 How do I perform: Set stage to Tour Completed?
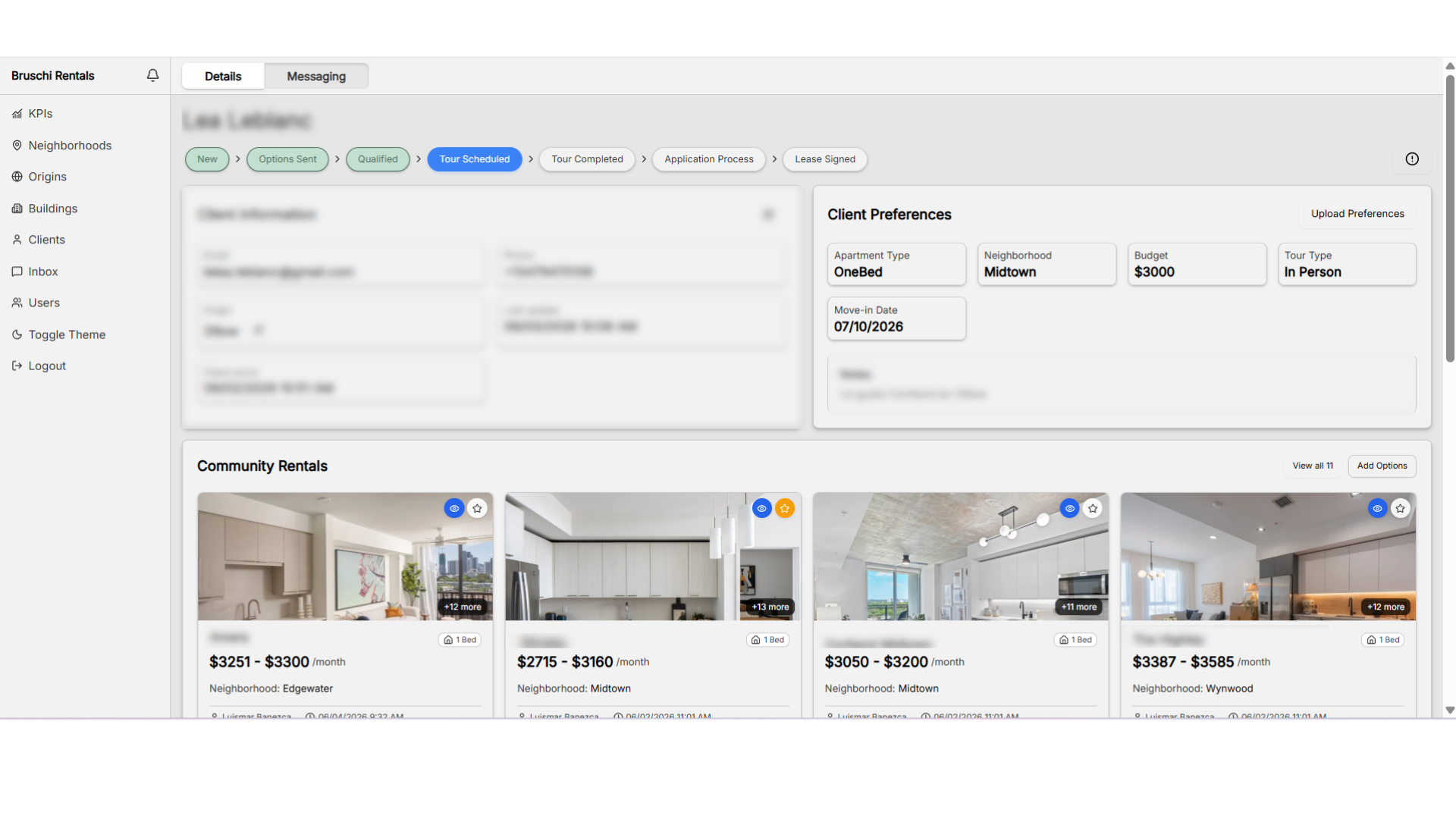click(x=587, y=159)
